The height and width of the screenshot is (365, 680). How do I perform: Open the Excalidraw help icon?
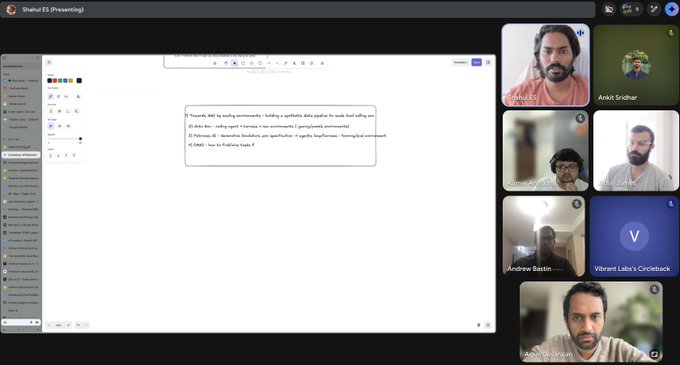(x=488, y=325)
